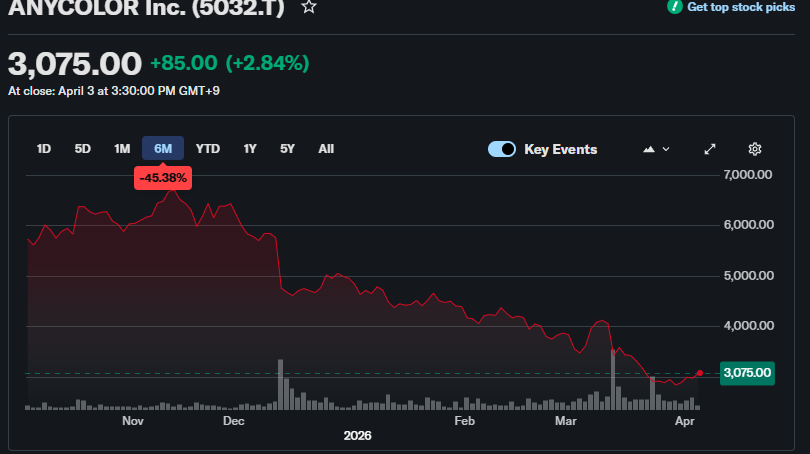Screen dimensions: 810x454
Task: Click the tallest mid-December volume bar
Action: tap(281, 384)
